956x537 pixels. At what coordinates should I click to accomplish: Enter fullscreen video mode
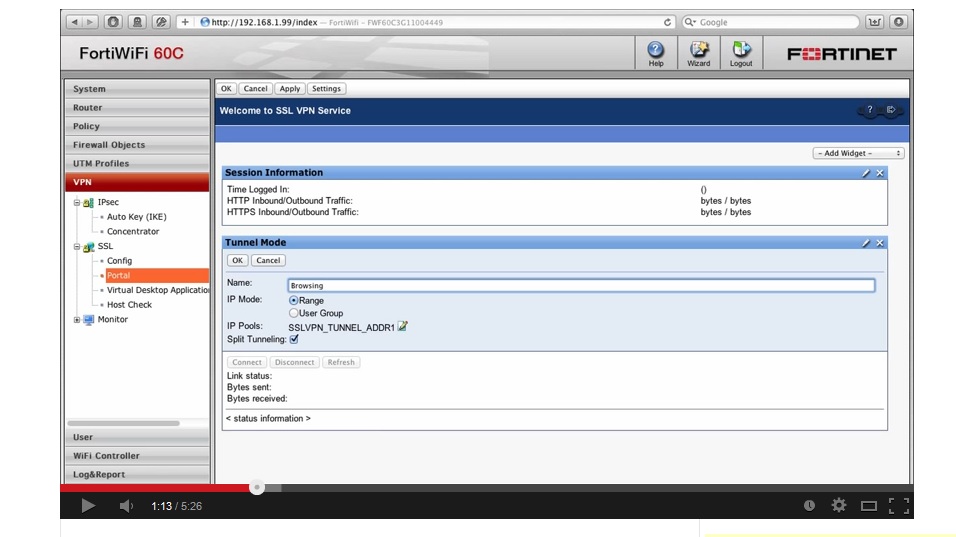[899, 506]
